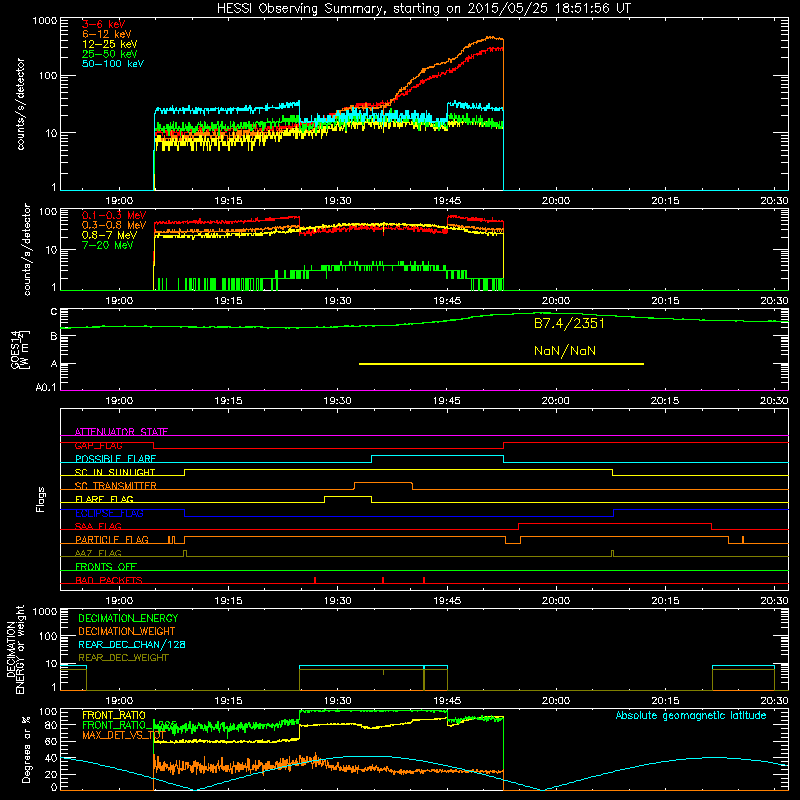Click the raised SC_TRANSMITTER flag segment

pyautogui.click(x=383, y=482)
